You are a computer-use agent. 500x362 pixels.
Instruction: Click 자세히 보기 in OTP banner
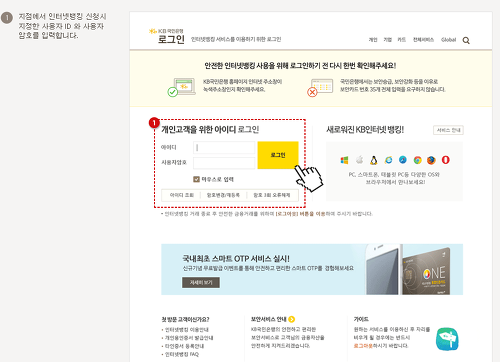point(201,282)
